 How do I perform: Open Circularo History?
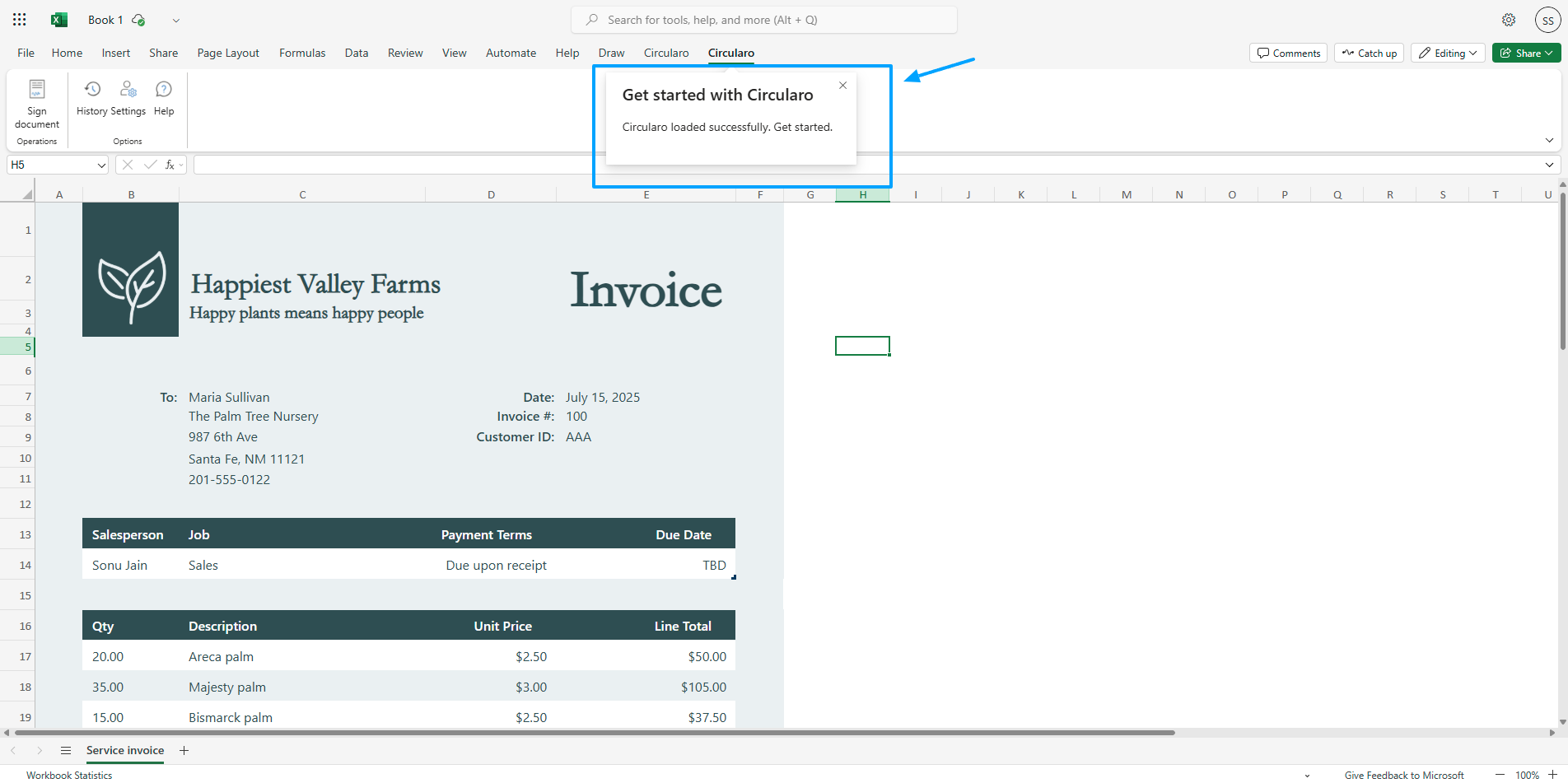[92, 90]
